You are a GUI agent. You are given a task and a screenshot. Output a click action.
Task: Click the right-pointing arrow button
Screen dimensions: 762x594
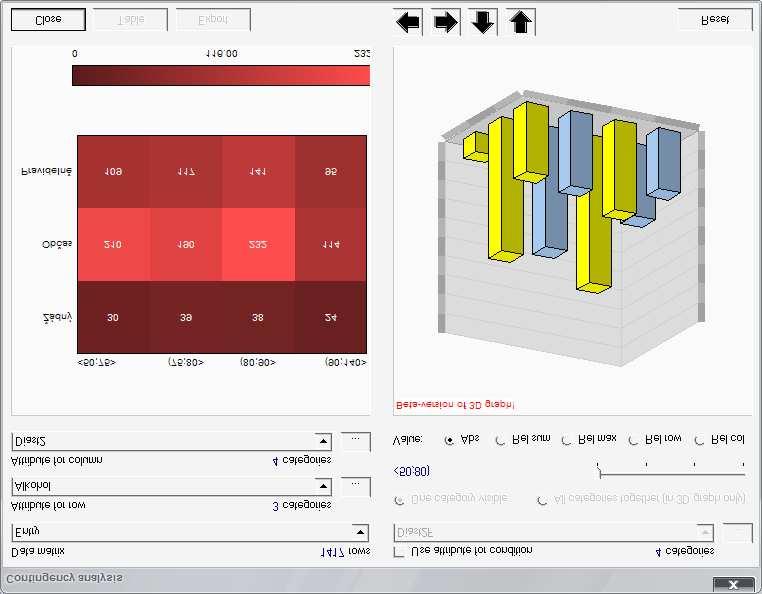coord(446,22)
